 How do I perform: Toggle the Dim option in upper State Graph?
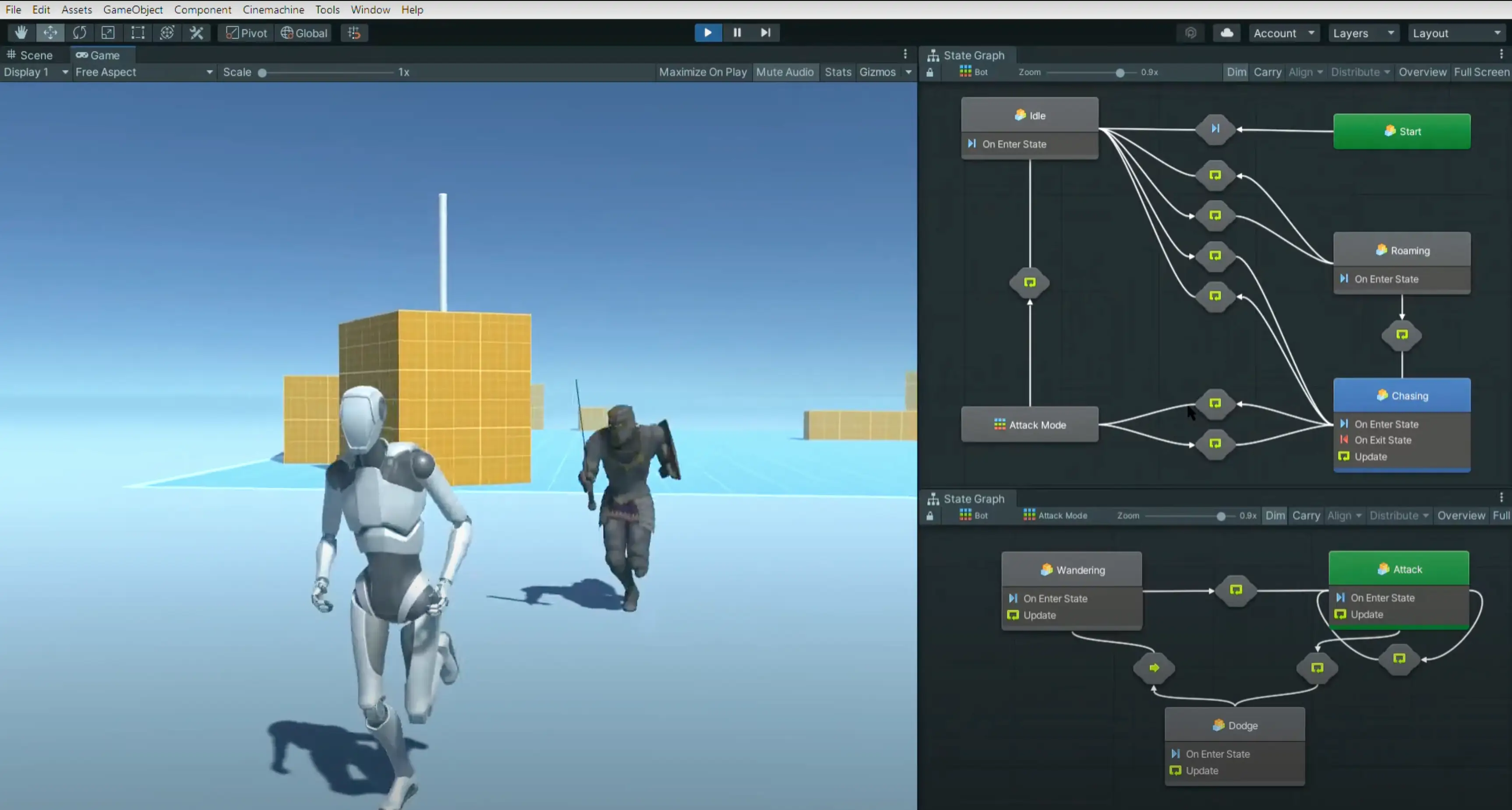(x=1236, y=72)
